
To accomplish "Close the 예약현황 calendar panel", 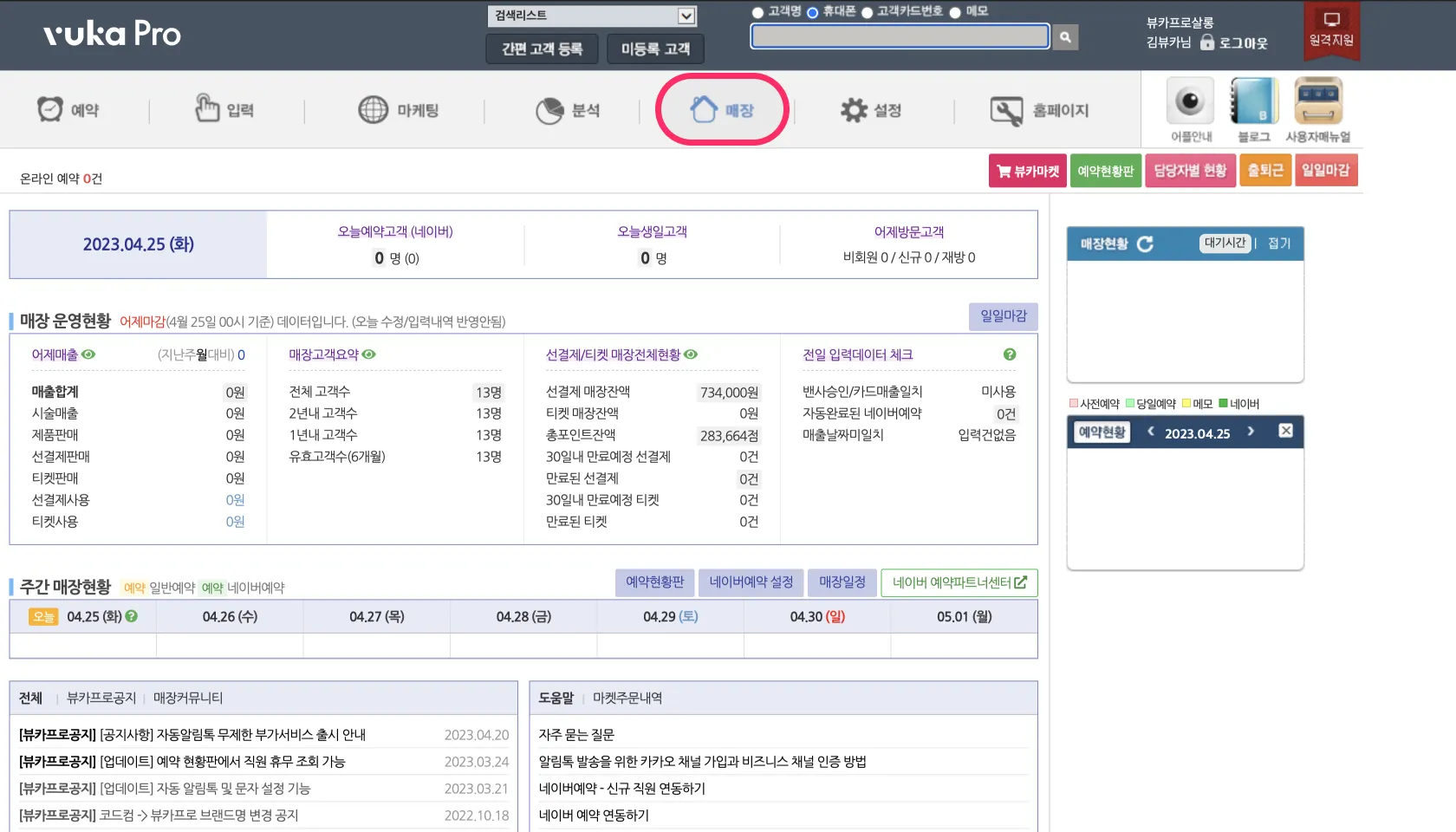I will pos(1285,431).
